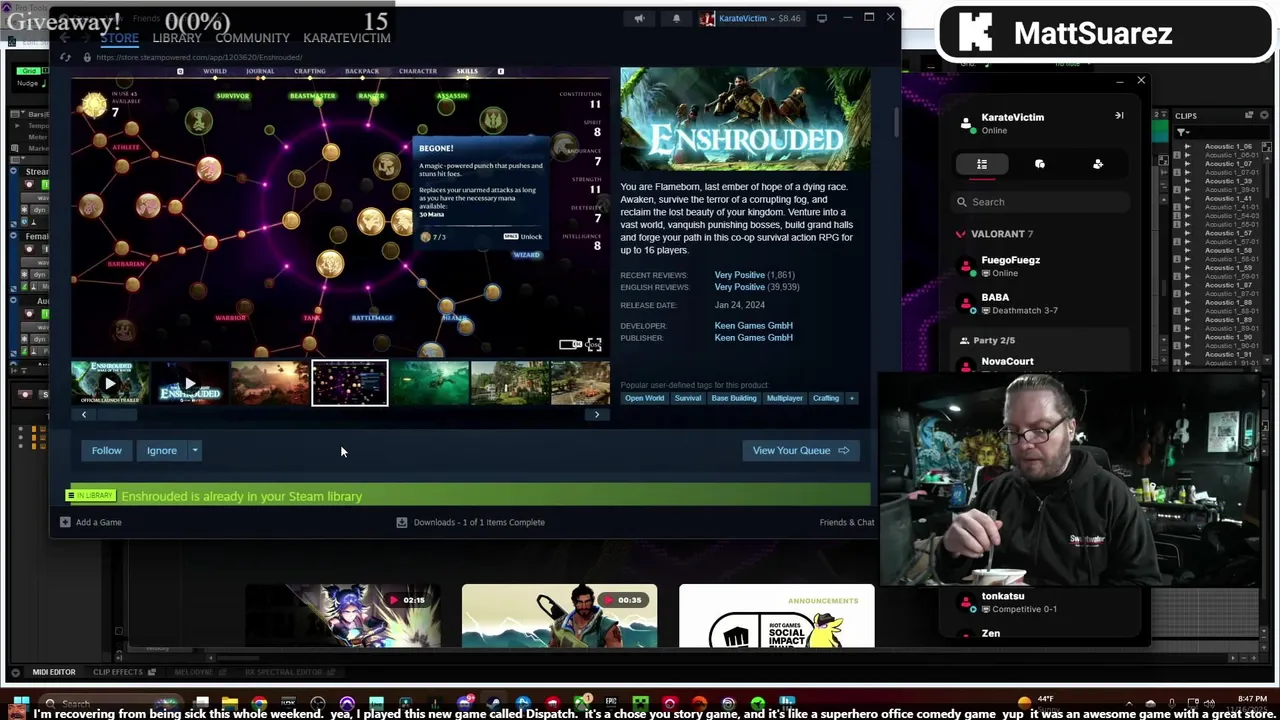1280x720 pixels.
Task: Select the sunset landscape screenshot thumbnail
Action: point(270,384)
